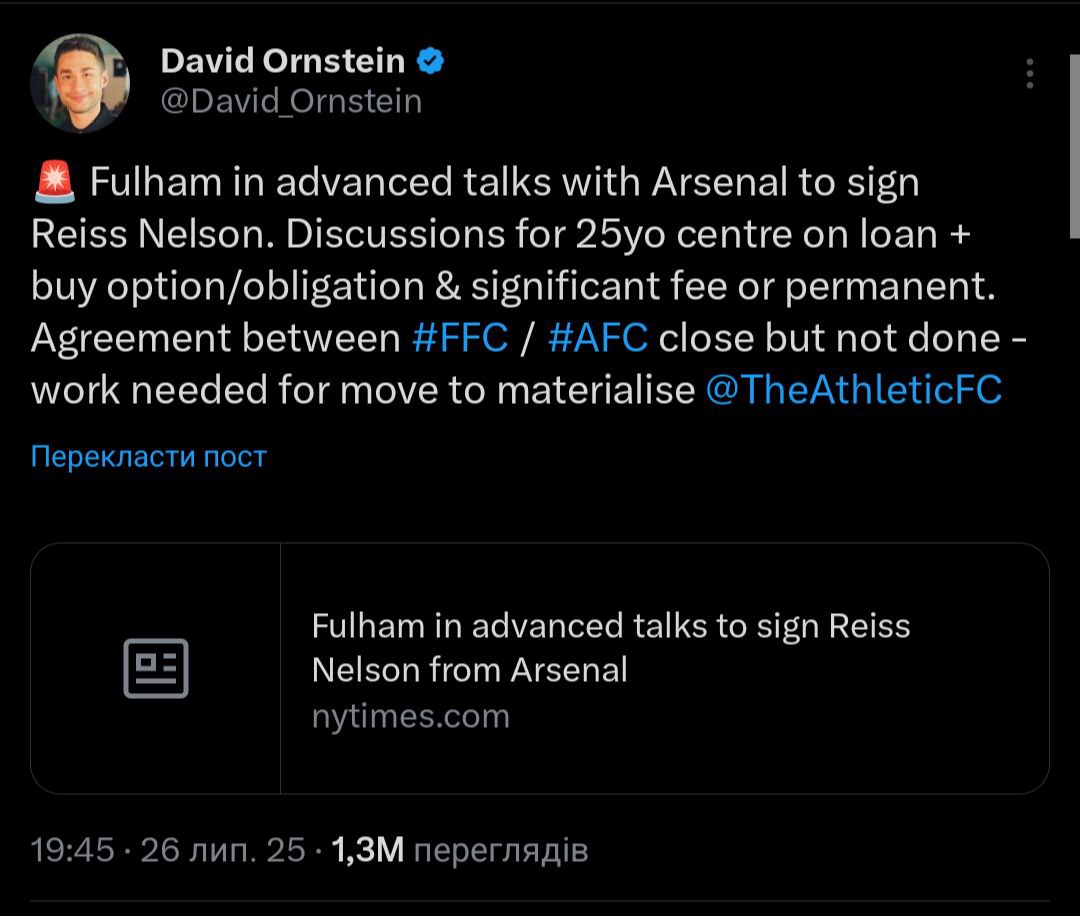This screenshot has width=1080, height=916.
Task: Click the "26 лип. 25" post date
Action: 222,851
